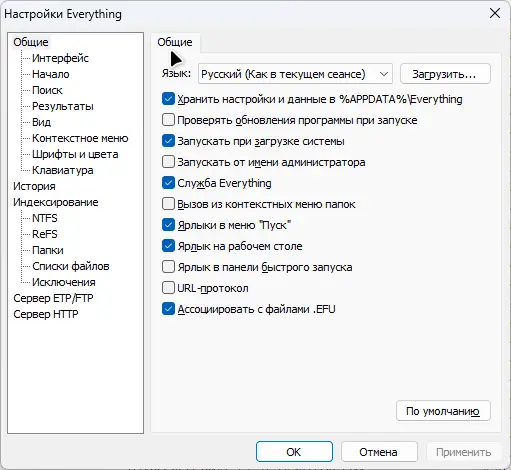511x470 pixels.
Task: Select "Списки файлов" tree item
Action: [71, 266]
